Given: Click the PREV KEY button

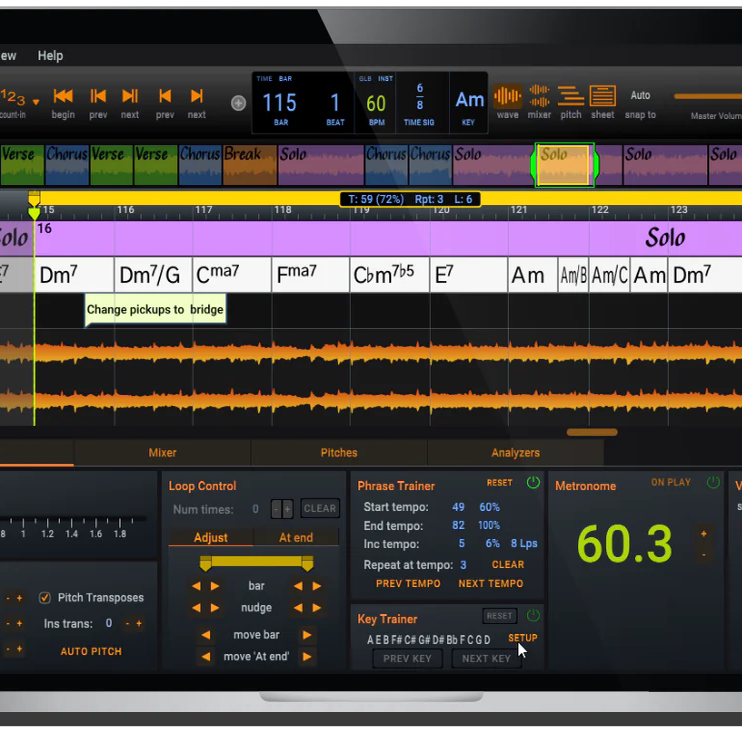Looking at the screenshot, I should 407,658.
